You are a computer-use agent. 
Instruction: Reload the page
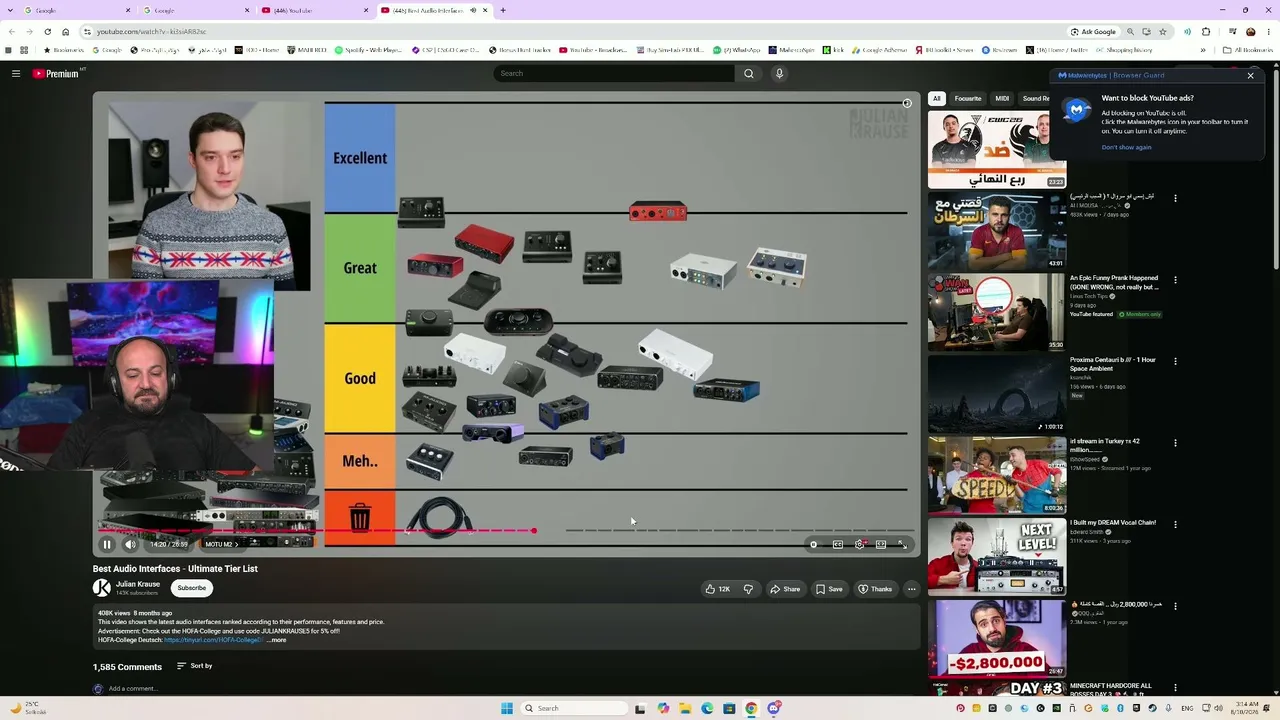pos(47,32)
